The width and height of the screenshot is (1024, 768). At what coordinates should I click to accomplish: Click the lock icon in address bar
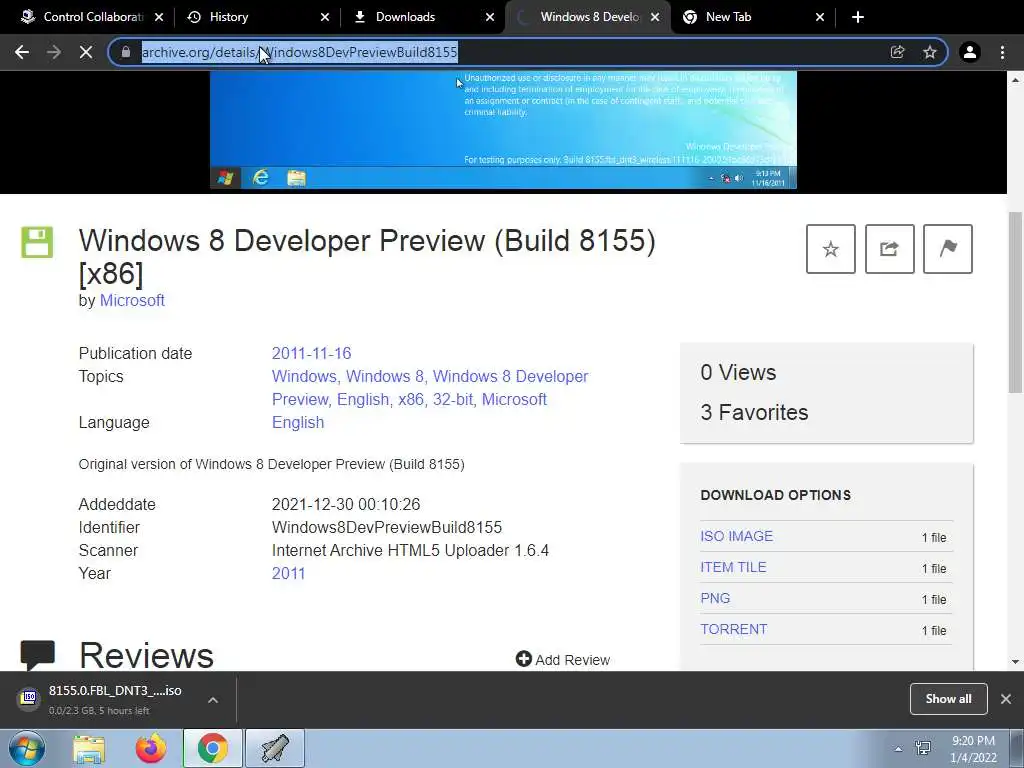click(x=126, y=52)
